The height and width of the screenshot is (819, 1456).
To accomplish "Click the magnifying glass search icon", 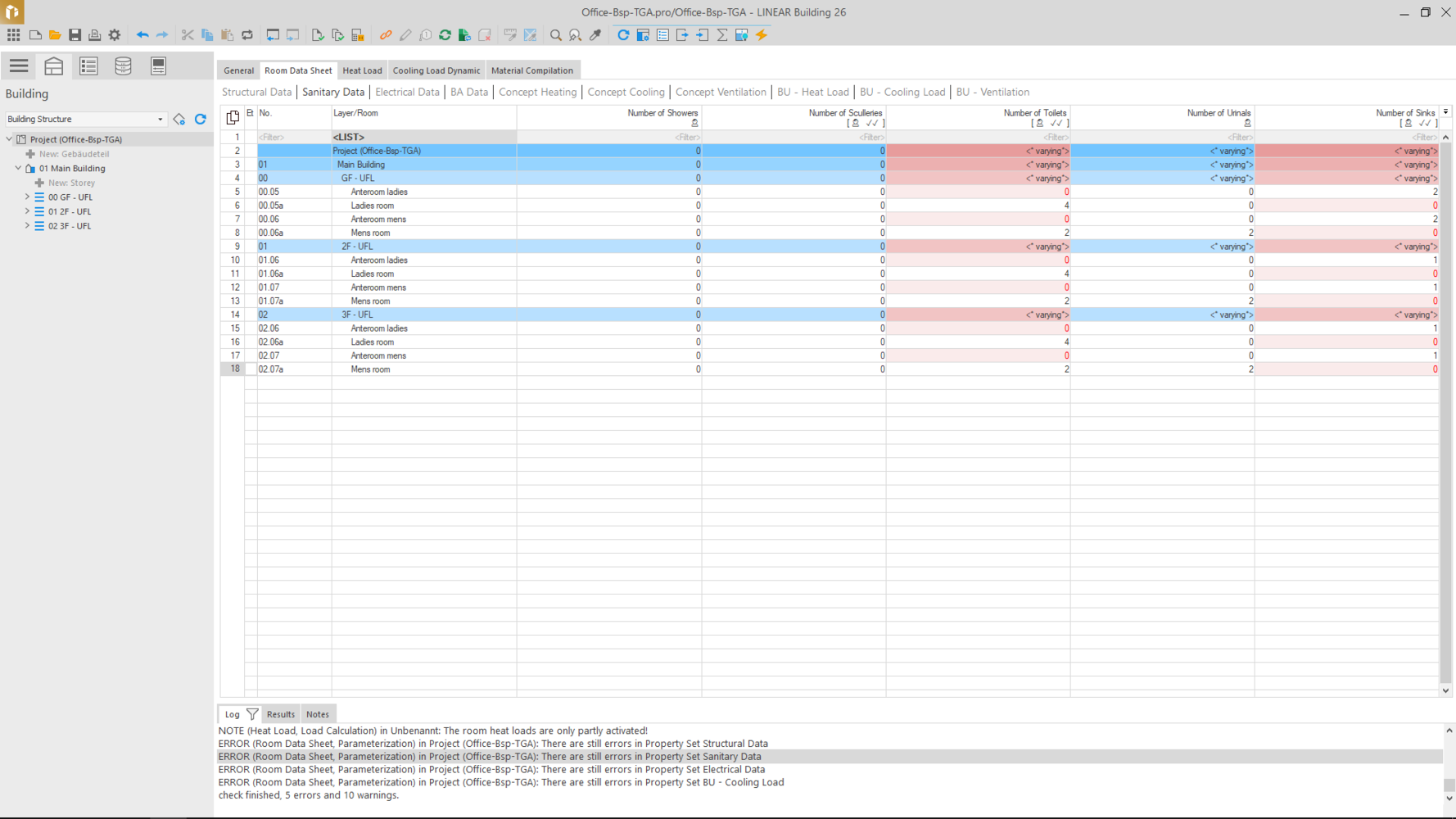I will pos(556,35).
